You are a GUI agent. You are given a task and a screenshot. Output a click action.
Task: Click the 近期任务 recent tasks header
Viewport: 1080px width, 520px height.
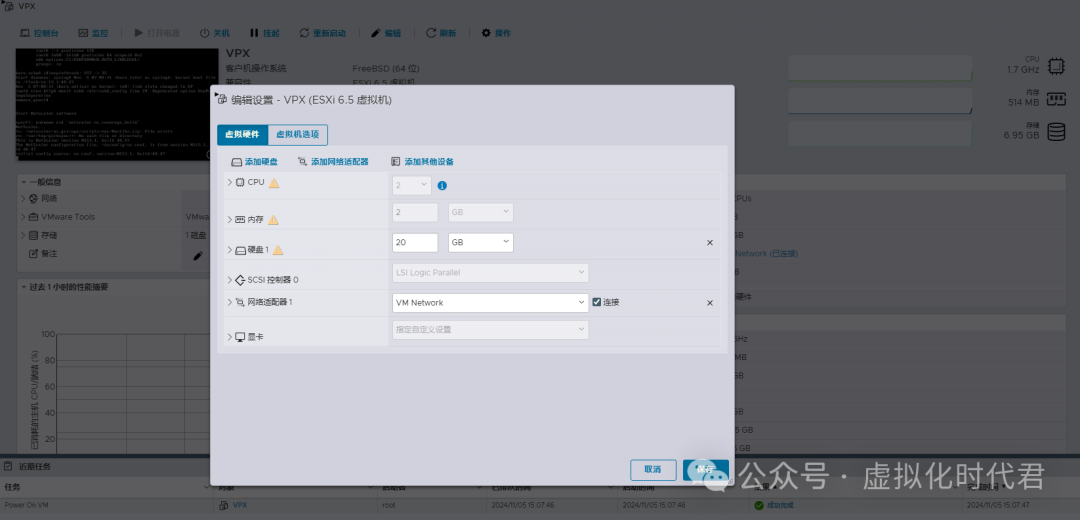pos(34,466)
